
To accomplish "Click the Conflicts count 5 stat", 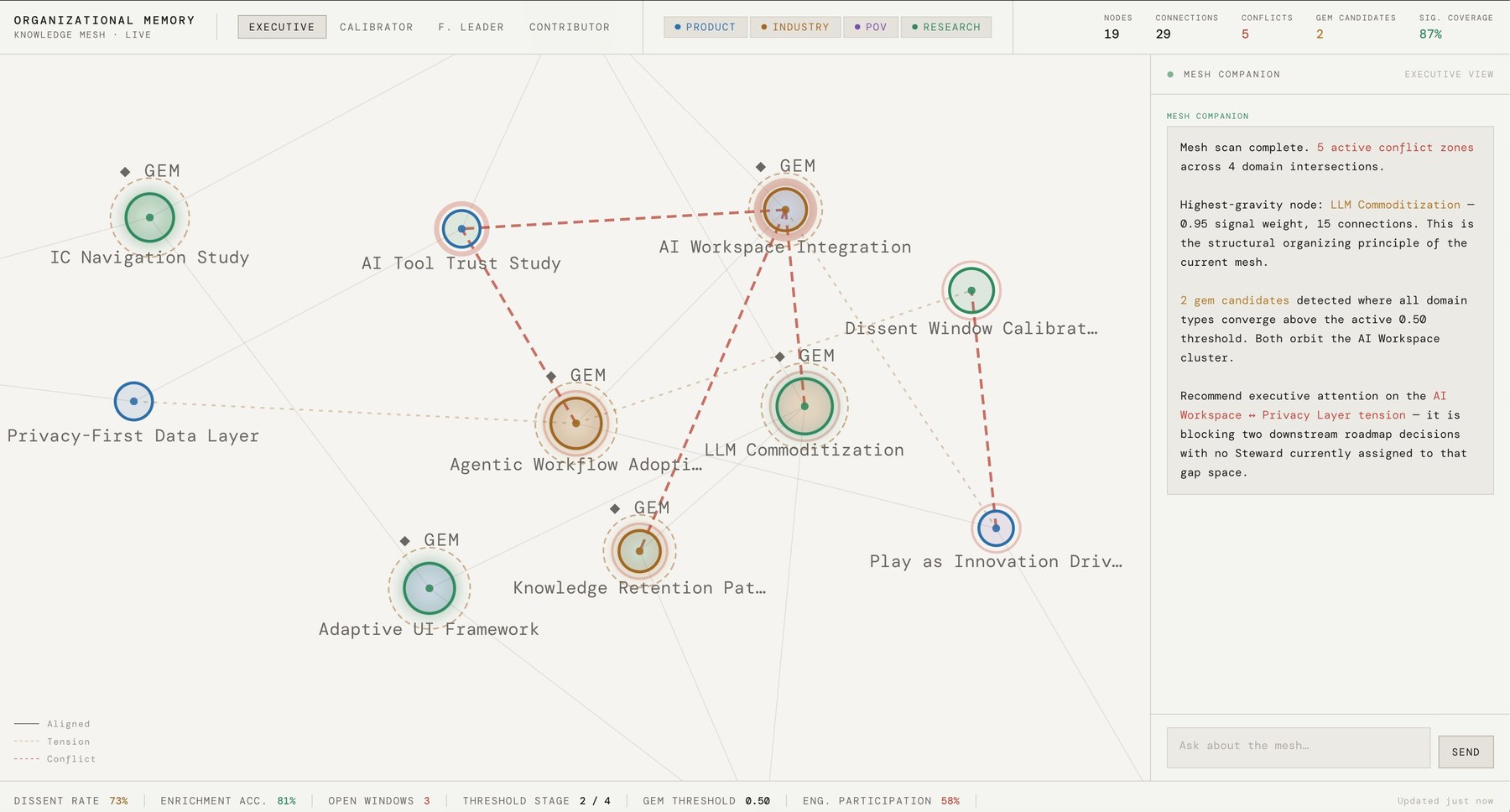I will [x=1267, y=27].
